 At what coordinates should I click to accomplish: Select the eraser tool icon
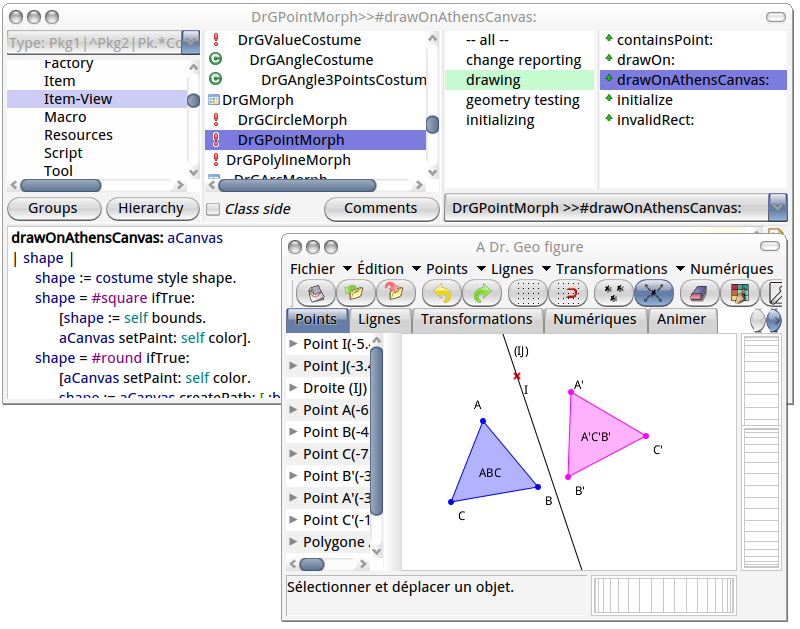point(699,292)
